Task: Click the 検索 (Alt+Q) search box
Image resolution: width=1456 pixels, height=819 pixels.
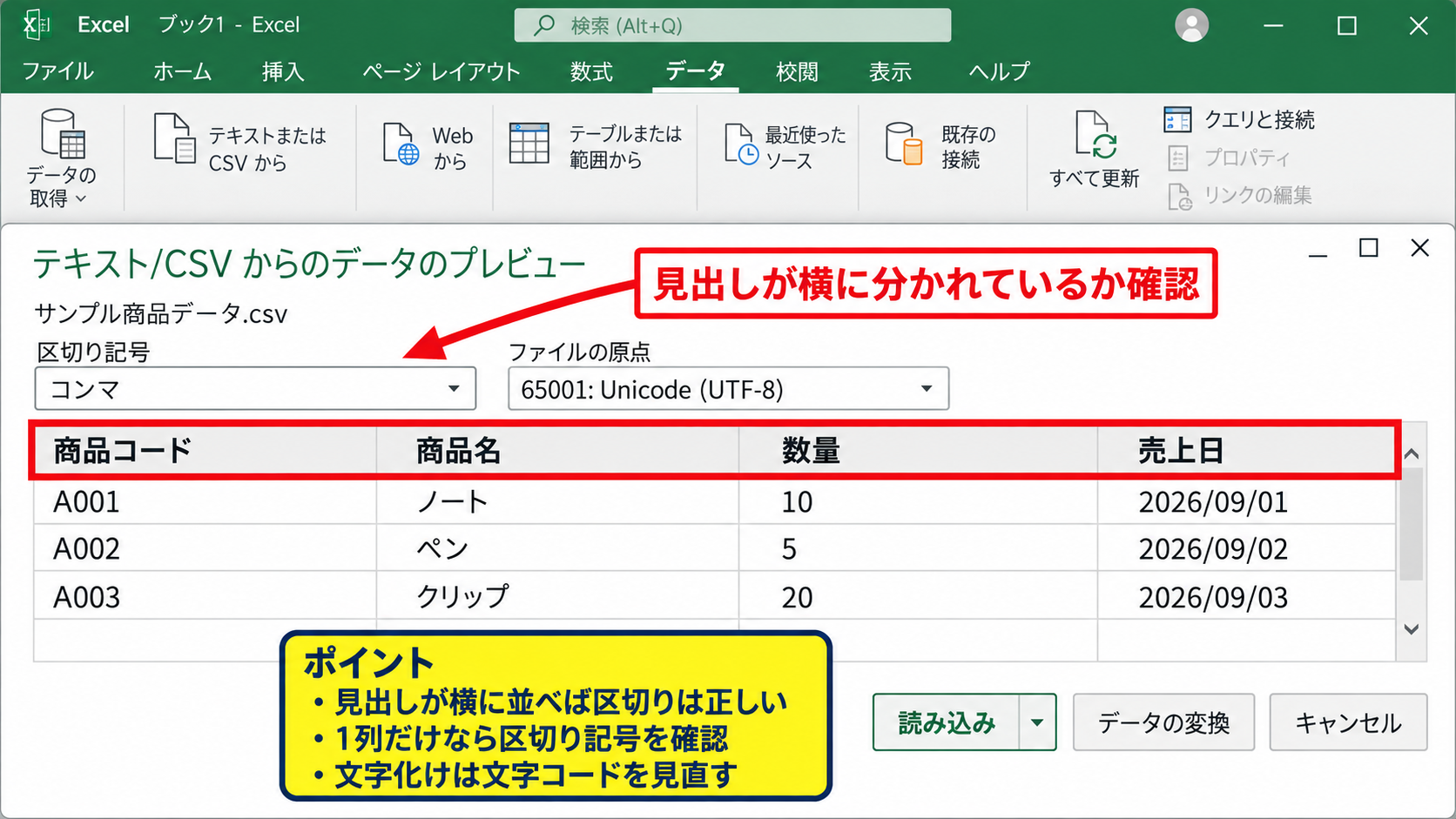Action: click(x=732, y=25)
